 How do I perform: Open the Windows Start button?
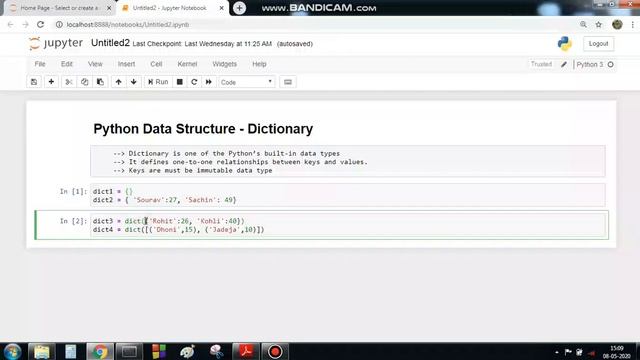pos(13,351)
